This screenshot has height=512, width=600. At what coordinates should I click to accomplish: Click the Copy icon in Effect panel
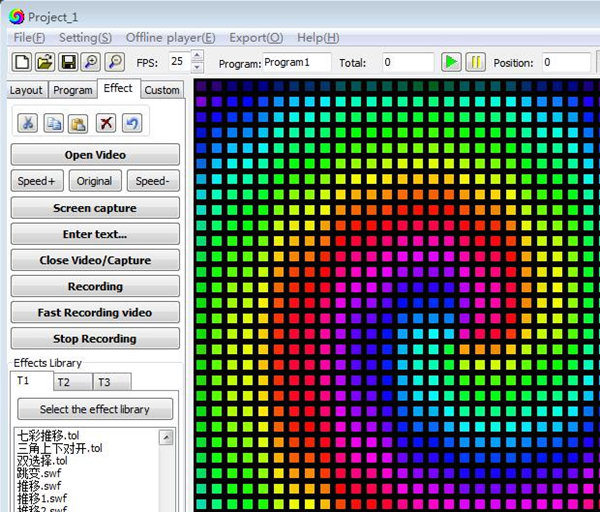pos(54,123)
